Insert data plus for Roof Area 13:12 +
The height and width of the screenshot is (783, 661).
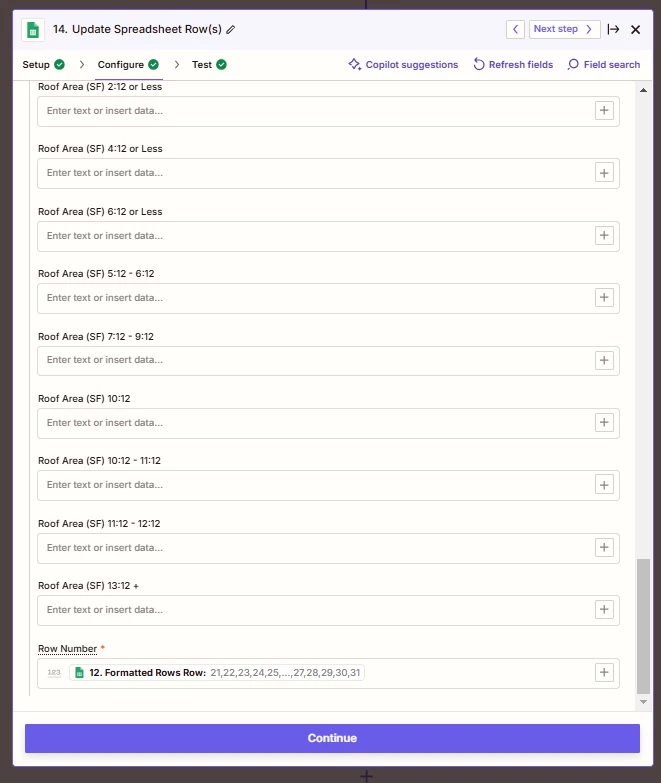point(604,610)
